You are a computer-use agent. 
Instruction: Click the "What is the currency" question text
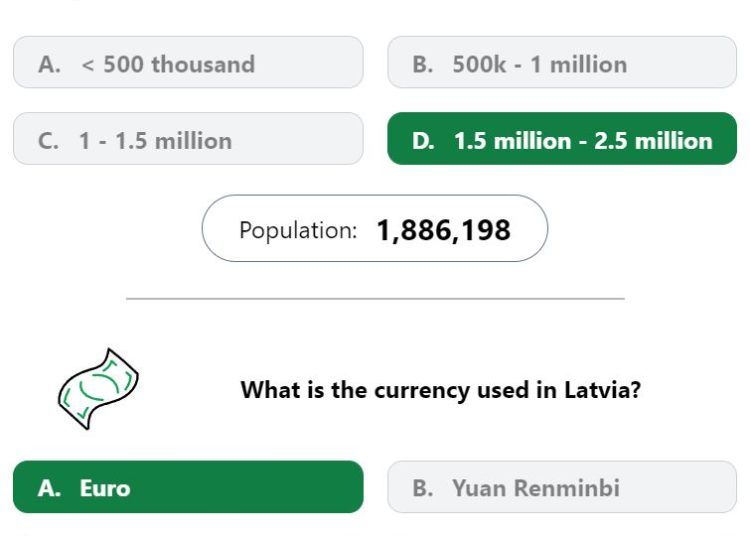click(441, 390)
